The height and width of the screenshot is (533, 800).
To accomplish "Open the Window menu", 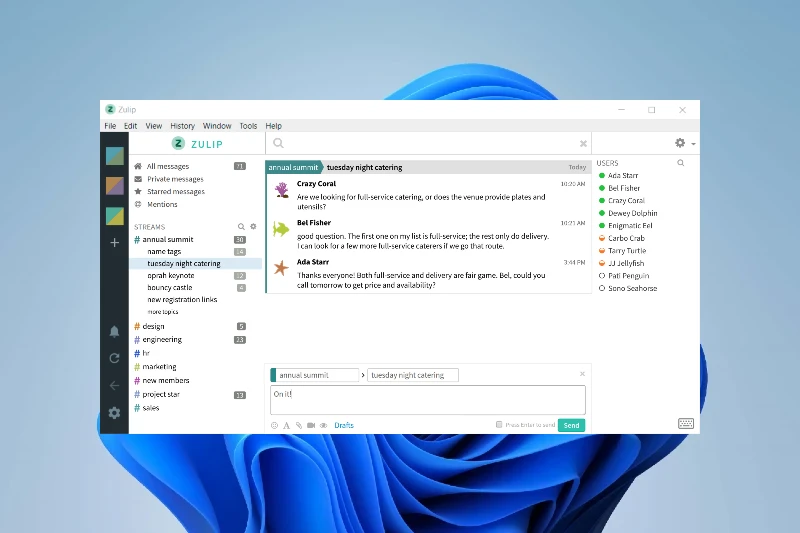I will tap(217, 126).
